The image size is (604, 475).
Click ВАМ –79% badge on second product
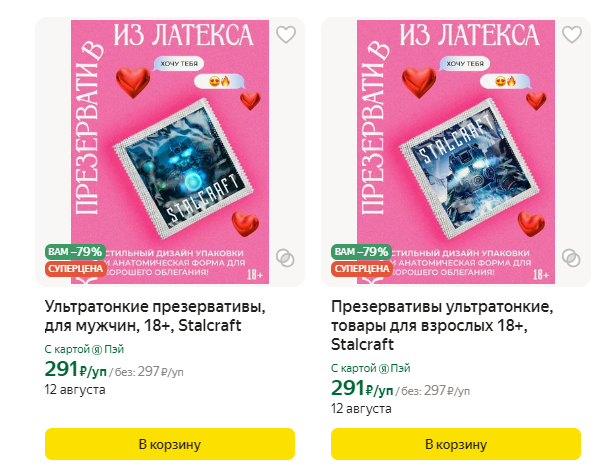click(361, 252)
